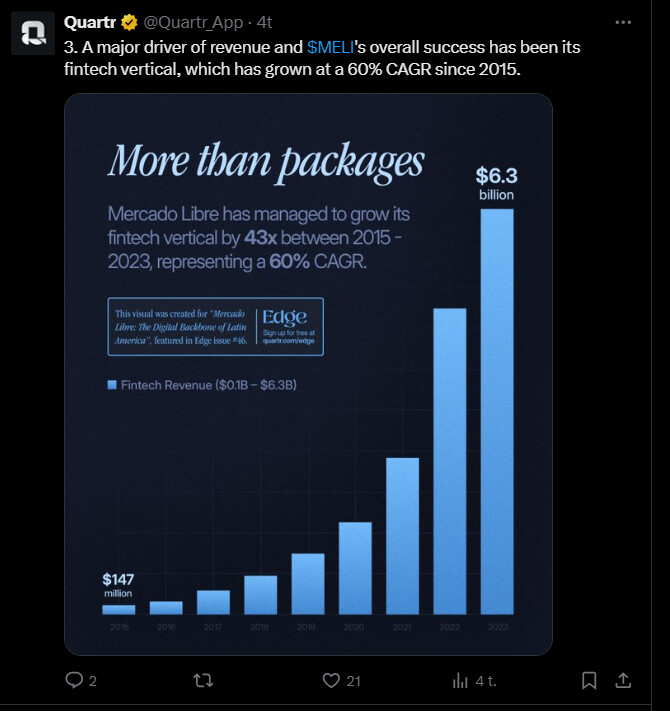The image size is (670, 711).
Task: Open the $MELI cashtag link
Action: pos(330,48)
